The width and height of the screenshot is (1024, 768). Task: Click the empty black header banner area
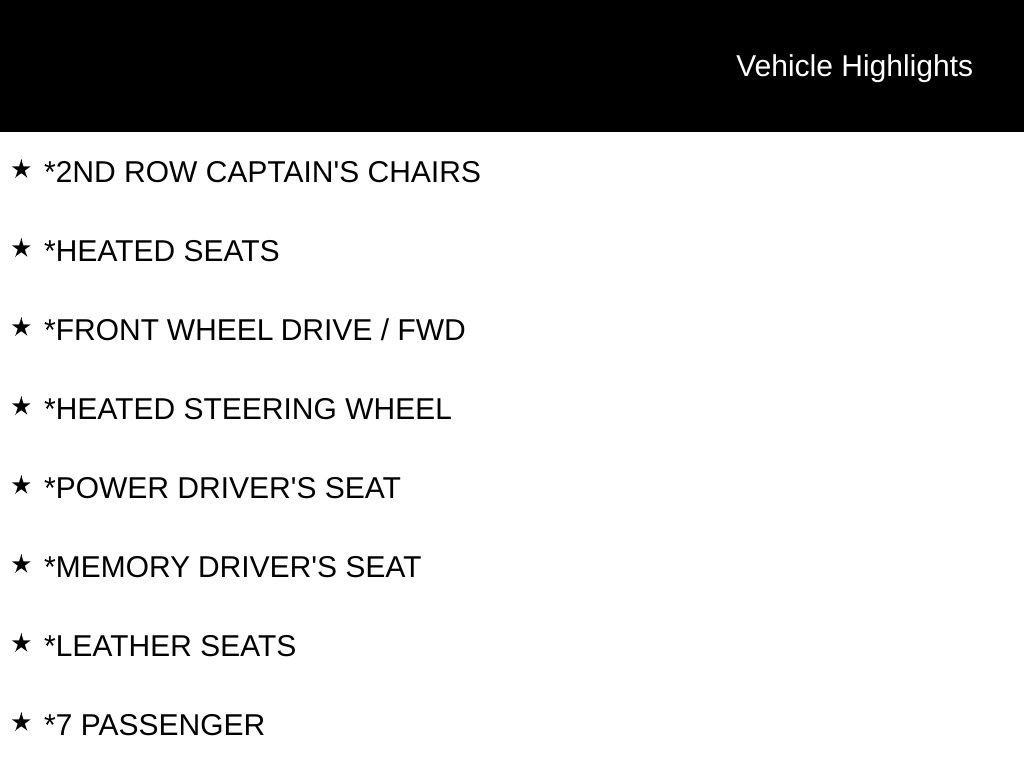pos(350,66)
